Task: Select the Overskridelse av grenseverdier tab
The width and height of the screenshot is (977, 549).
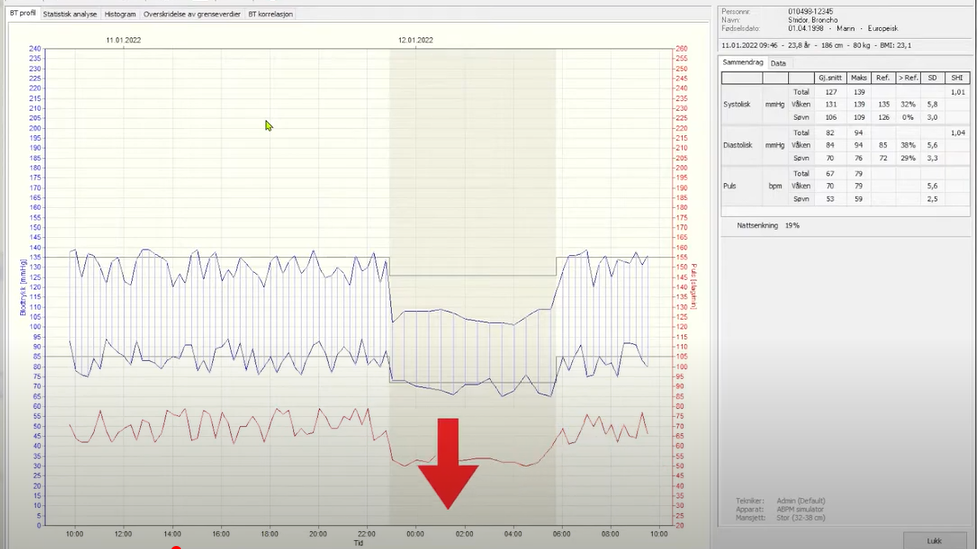Action: (192, 15)
